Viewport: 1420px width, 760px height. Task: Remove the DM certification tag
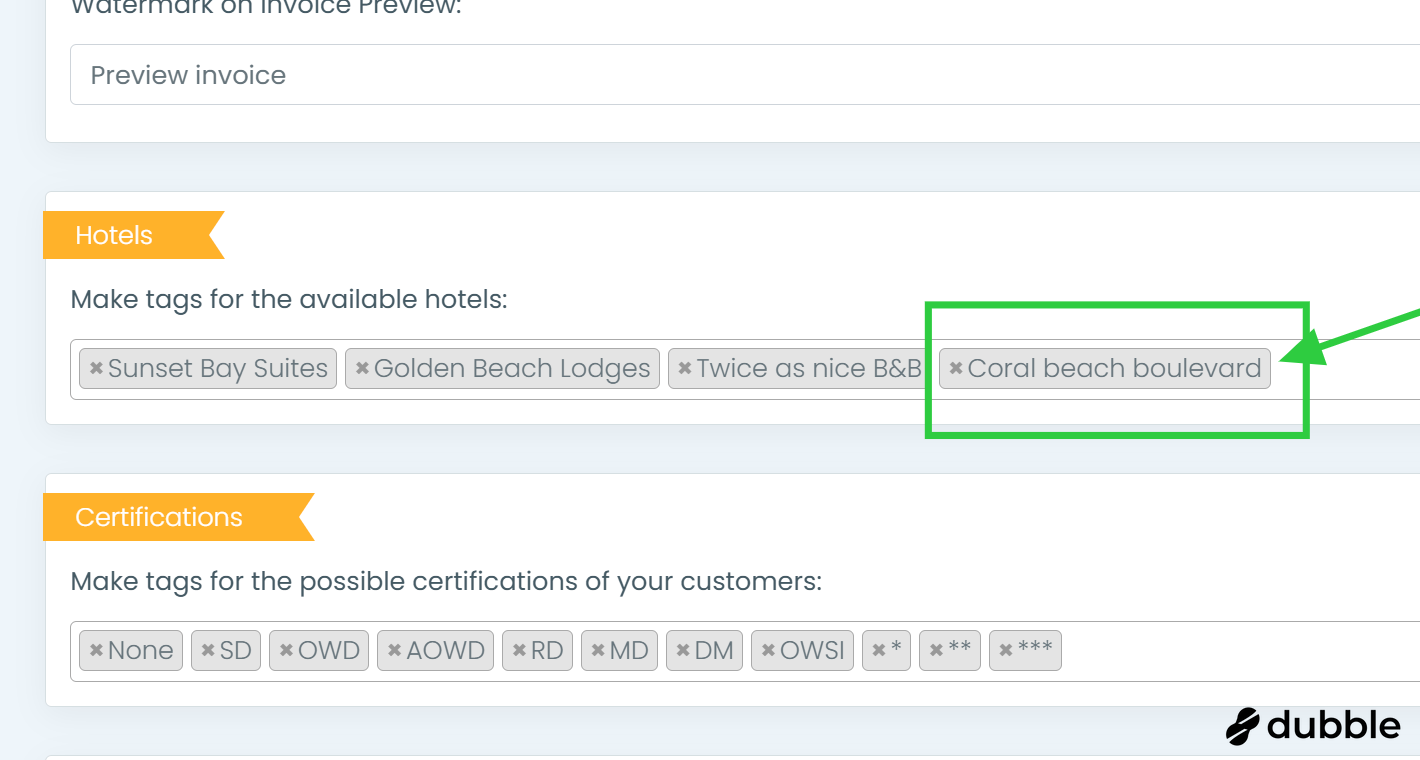coord(682,651)
